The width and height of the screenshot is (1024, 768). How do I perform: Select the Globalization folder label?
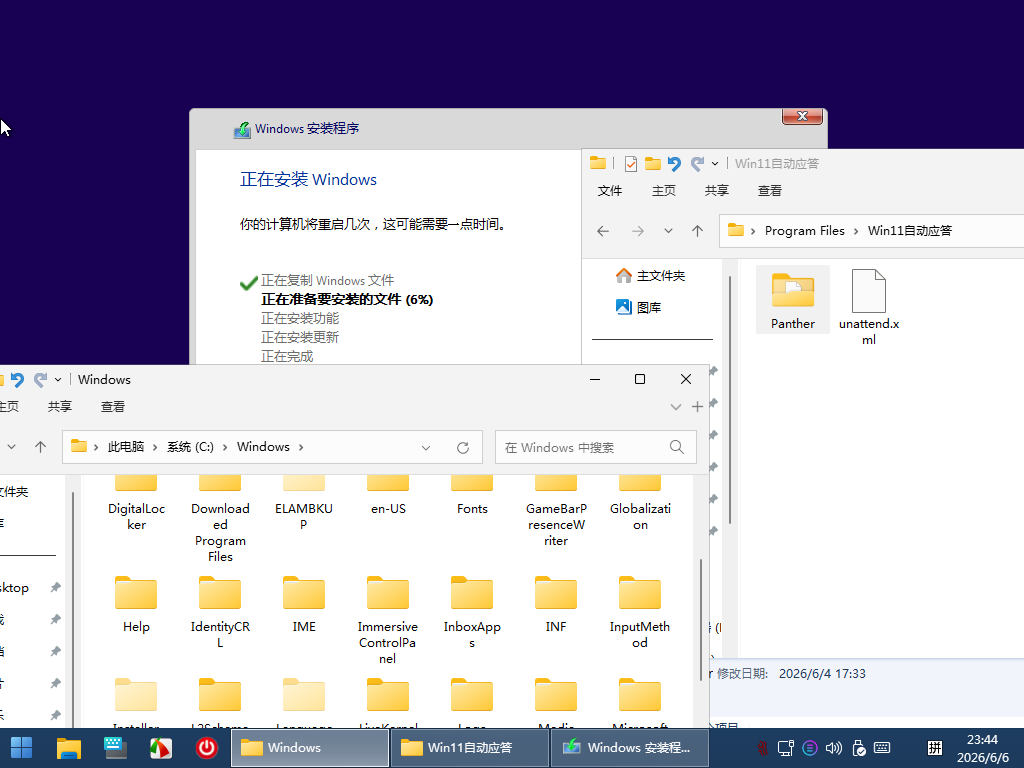[x=640, y=517]
